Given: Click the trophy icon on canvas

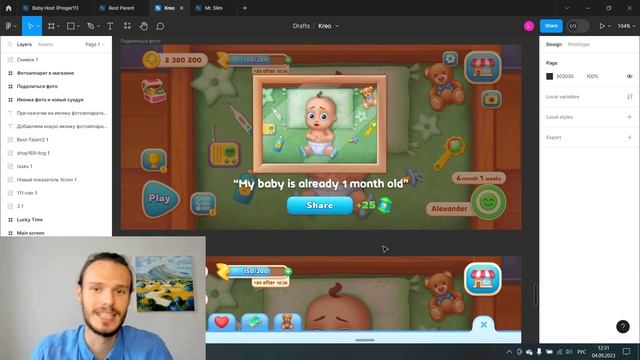Looking at the screenshot, I should click(154, 160).
